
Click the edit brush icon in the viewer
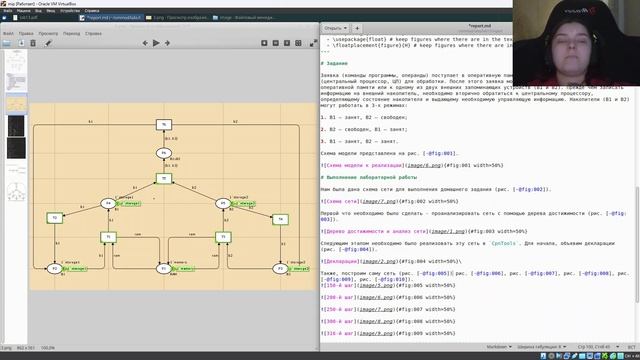coord(48,43)
